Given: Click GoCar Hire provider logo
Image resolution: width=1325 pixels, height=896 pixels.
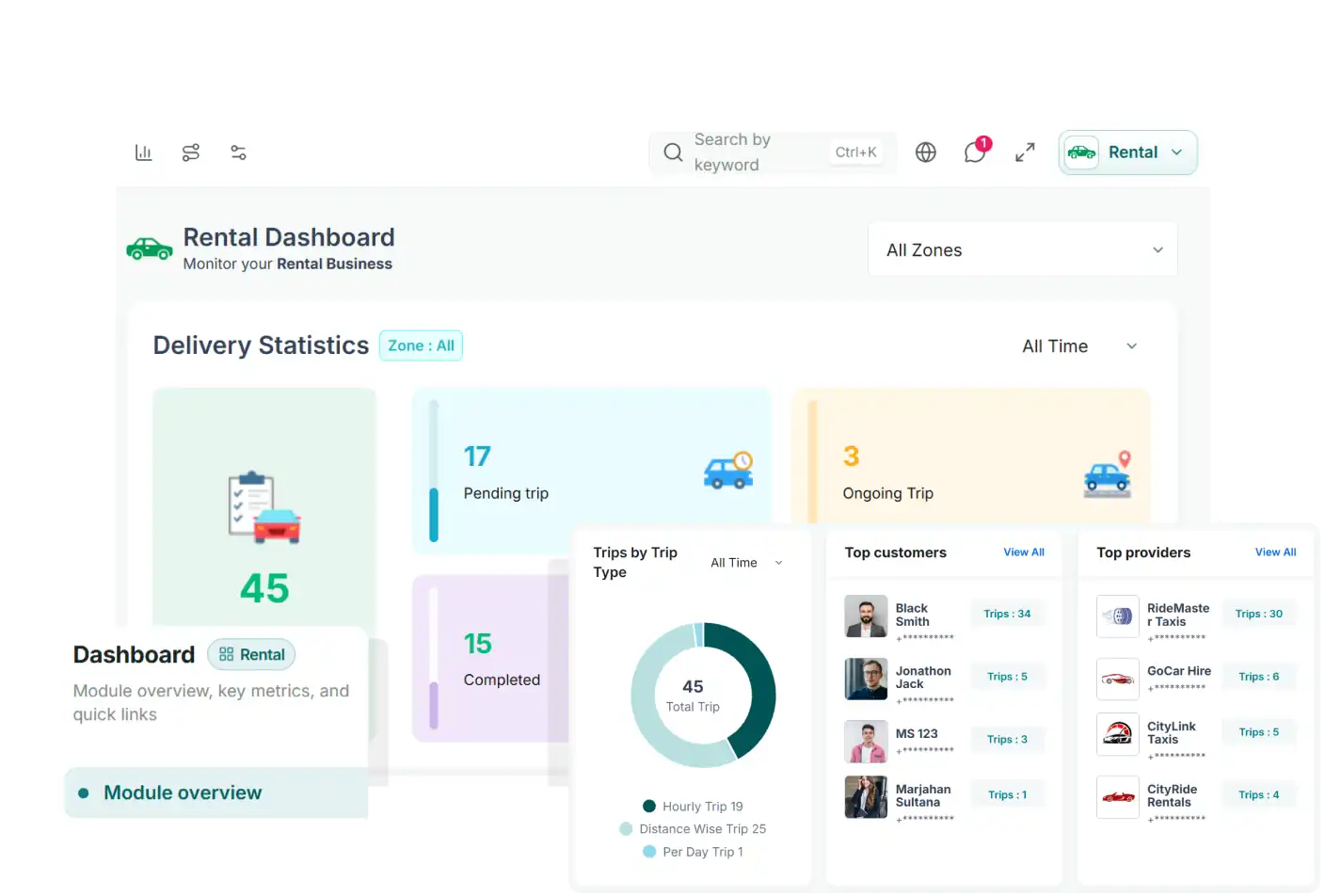Looking at the screenshot, I should coord(1118,679).
